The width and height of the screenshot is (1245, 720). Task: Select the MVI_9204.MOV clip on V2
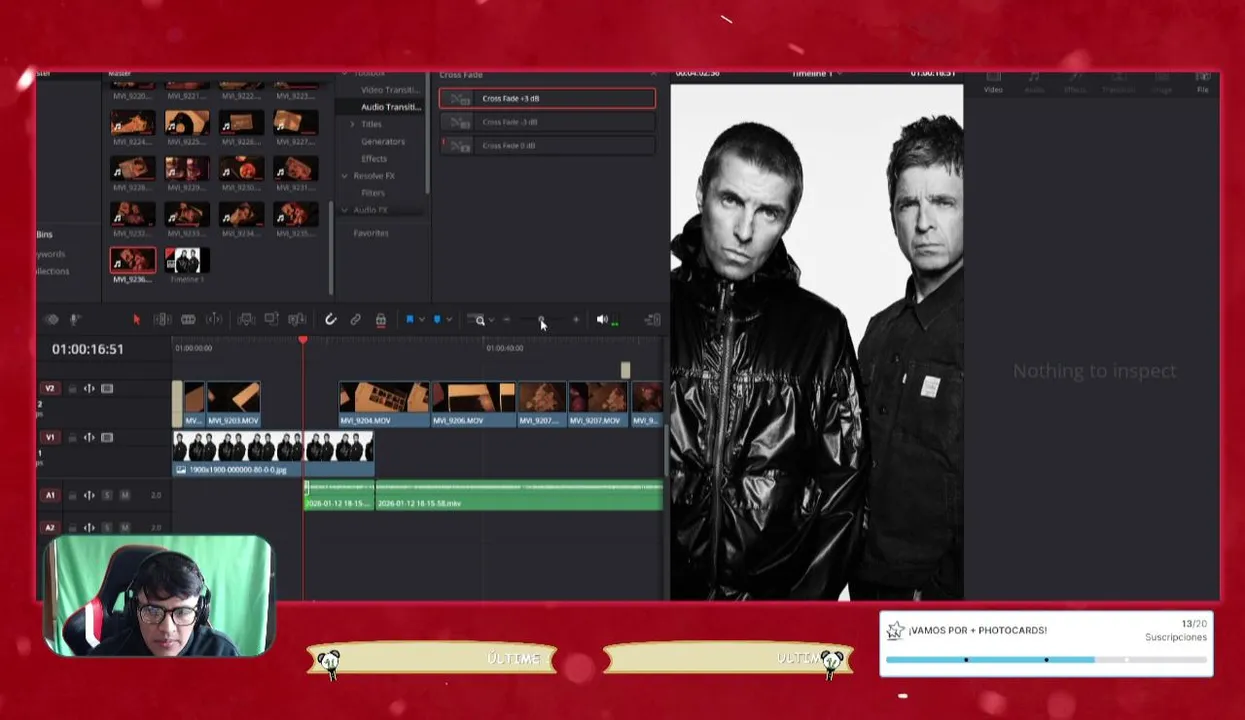click(384, 404)
